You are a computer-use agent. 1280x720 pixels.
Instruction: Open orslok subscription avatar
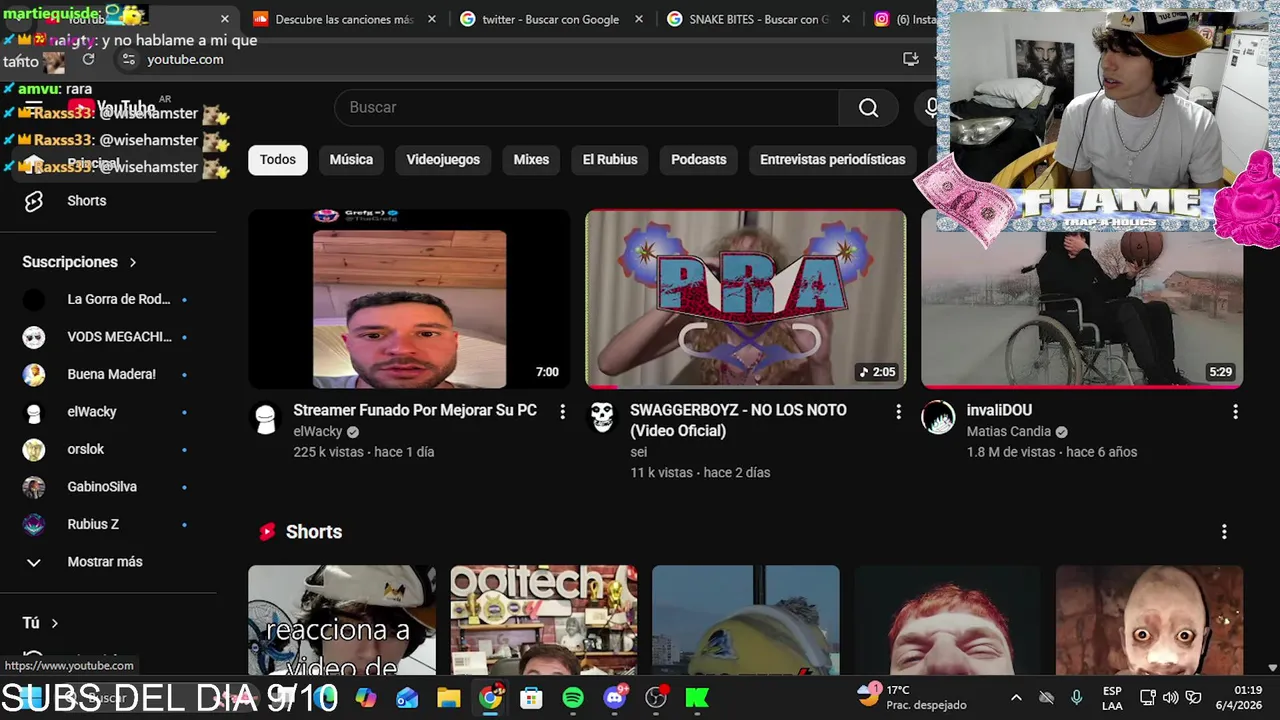pyautogui.click(x=34, y=450)
